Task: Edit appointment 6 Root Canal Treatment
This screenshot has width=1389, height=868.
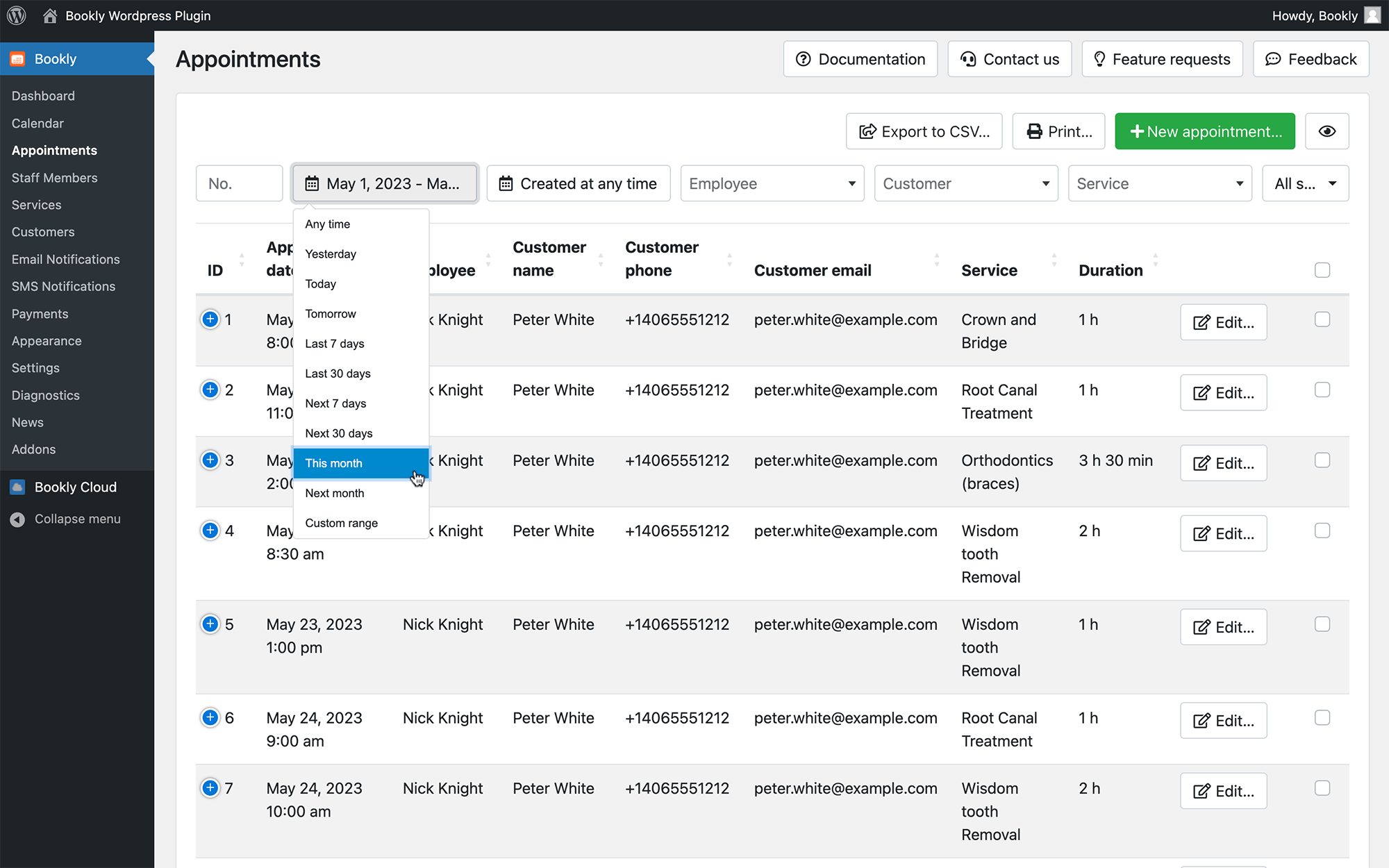Action: (1224, 721)
